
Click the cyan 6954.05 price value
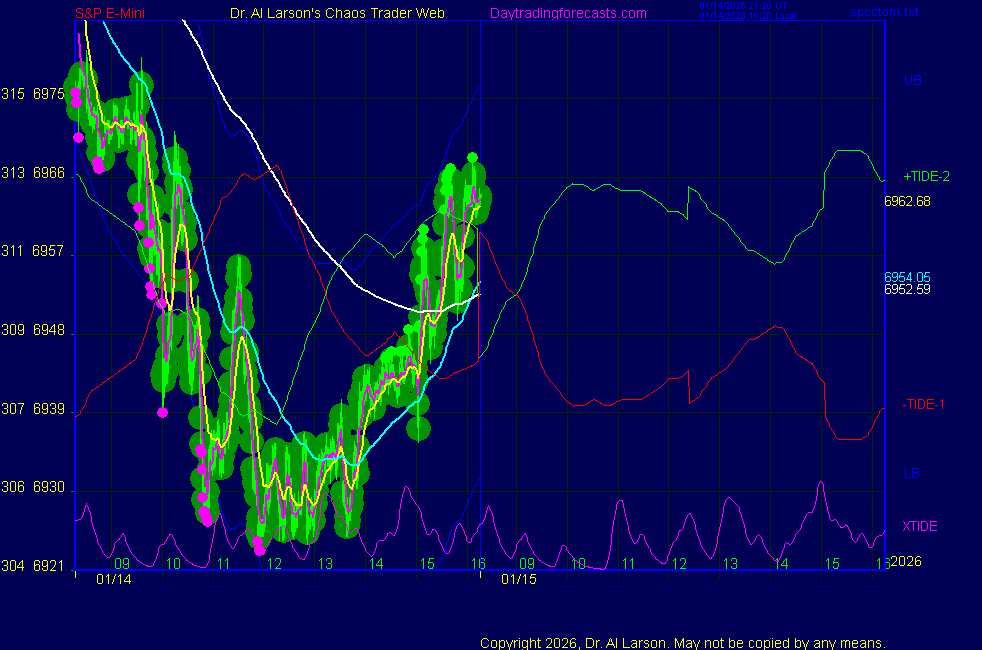click(x=907, y=277)
